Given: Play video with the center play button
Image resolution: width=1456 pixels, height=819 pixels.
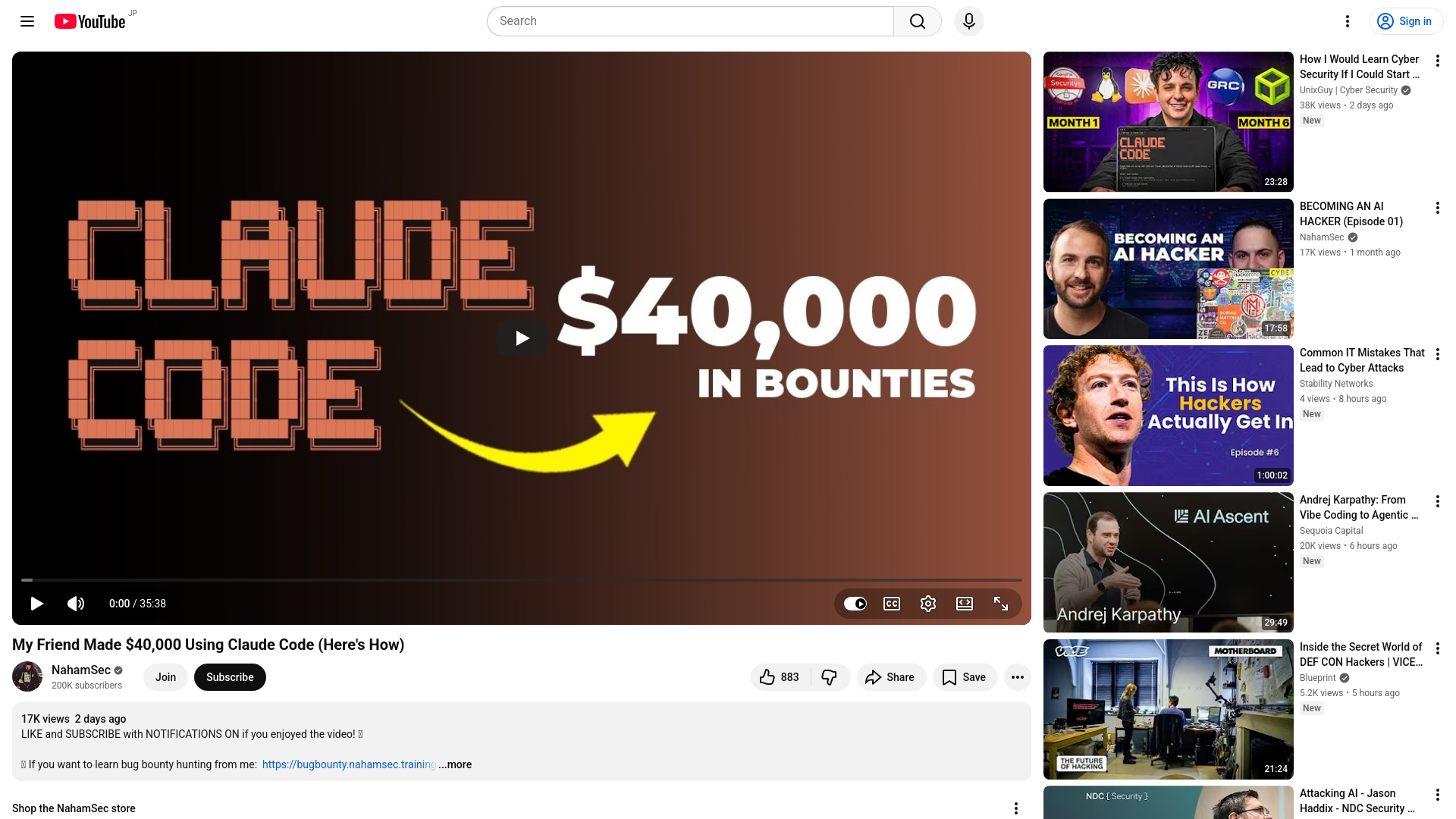Looking at the screenshot, I should click(x=522, y=338).
